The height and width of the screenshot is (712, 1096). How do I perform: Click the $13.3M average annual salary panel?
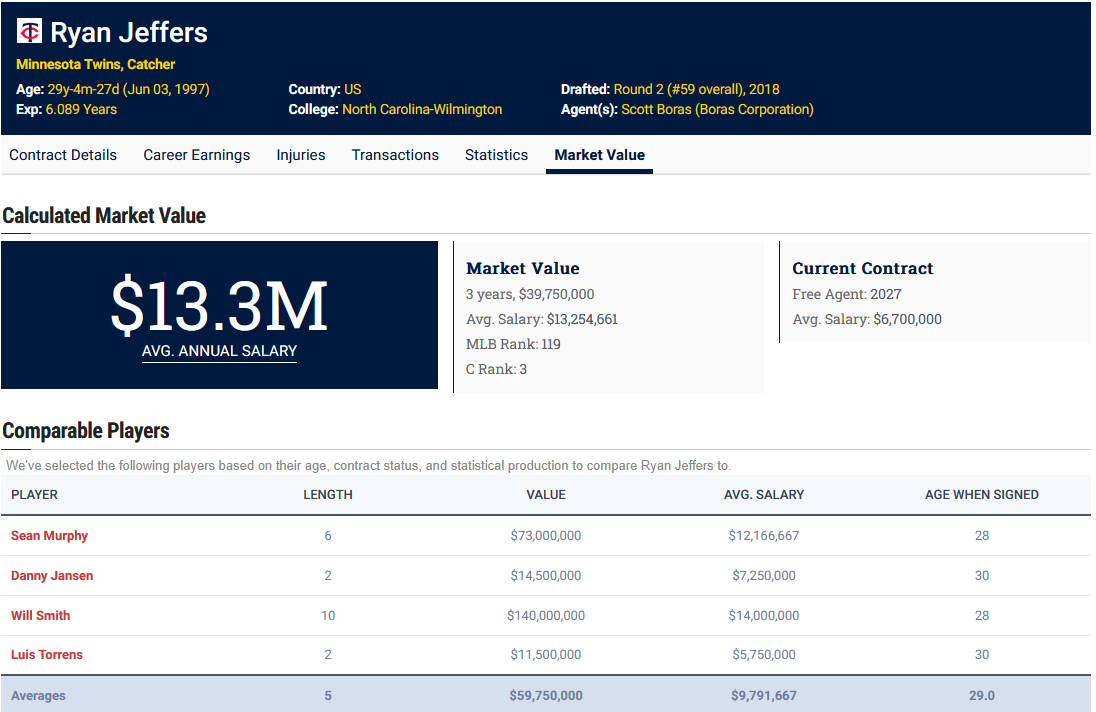click(219, 315)
